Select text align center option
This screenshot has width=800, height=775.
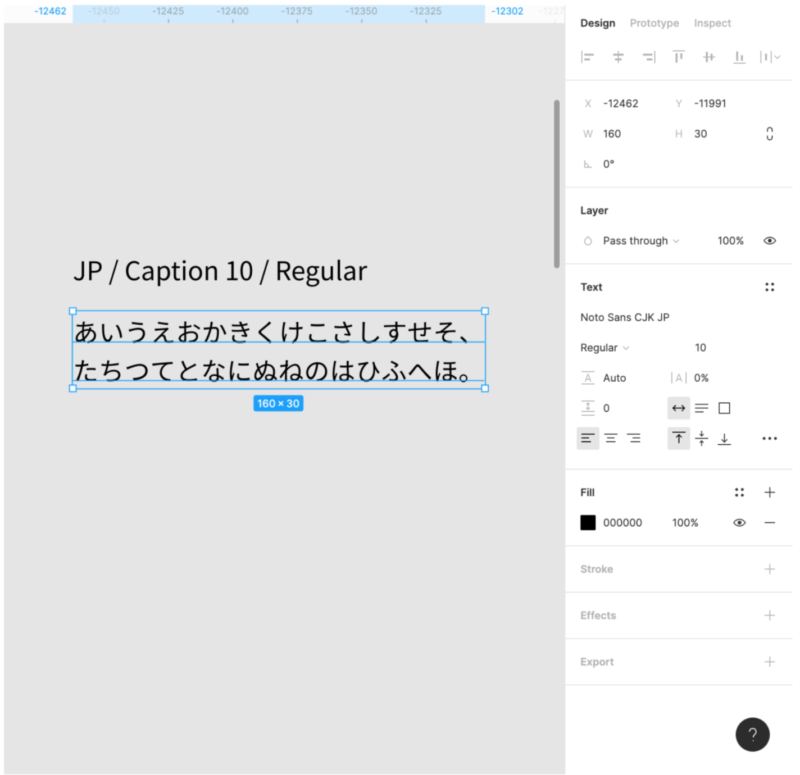click(x=610, y=438)
